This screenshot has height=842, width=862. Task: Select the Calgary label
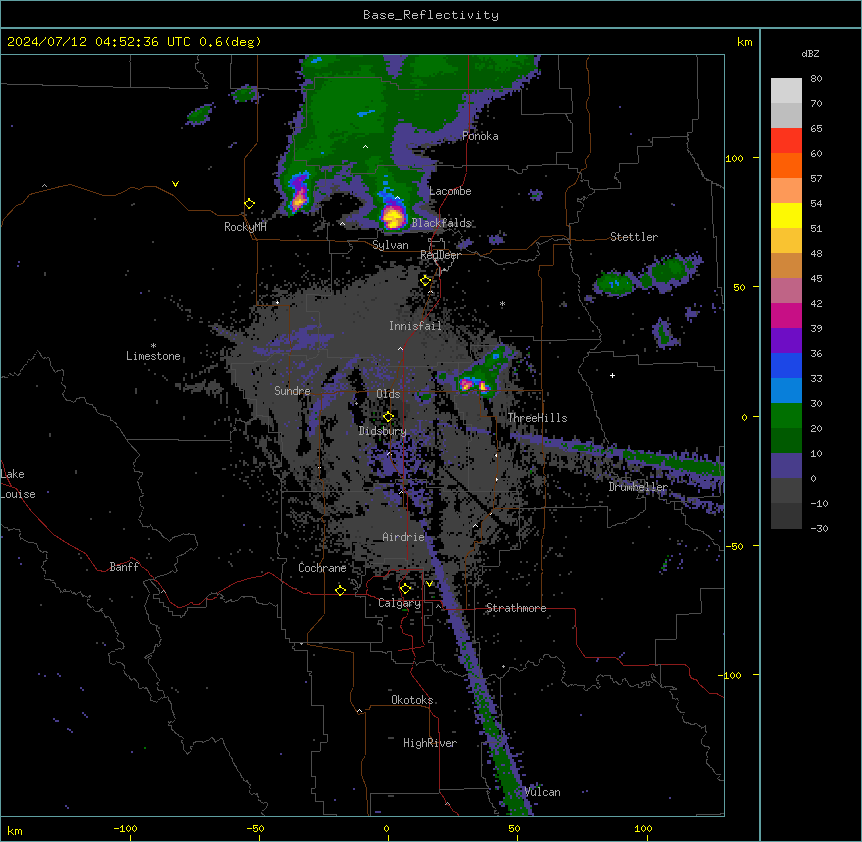(x=400, y=603)
